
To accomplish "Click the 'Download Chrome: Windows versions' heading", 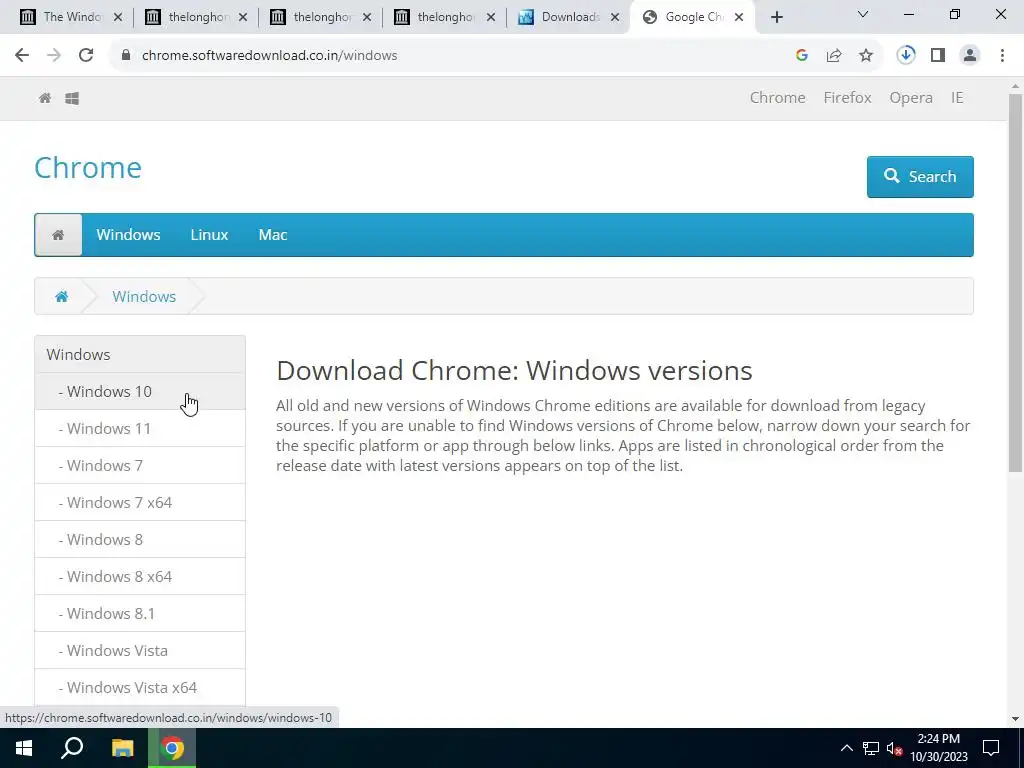I will tap(514, 371).
